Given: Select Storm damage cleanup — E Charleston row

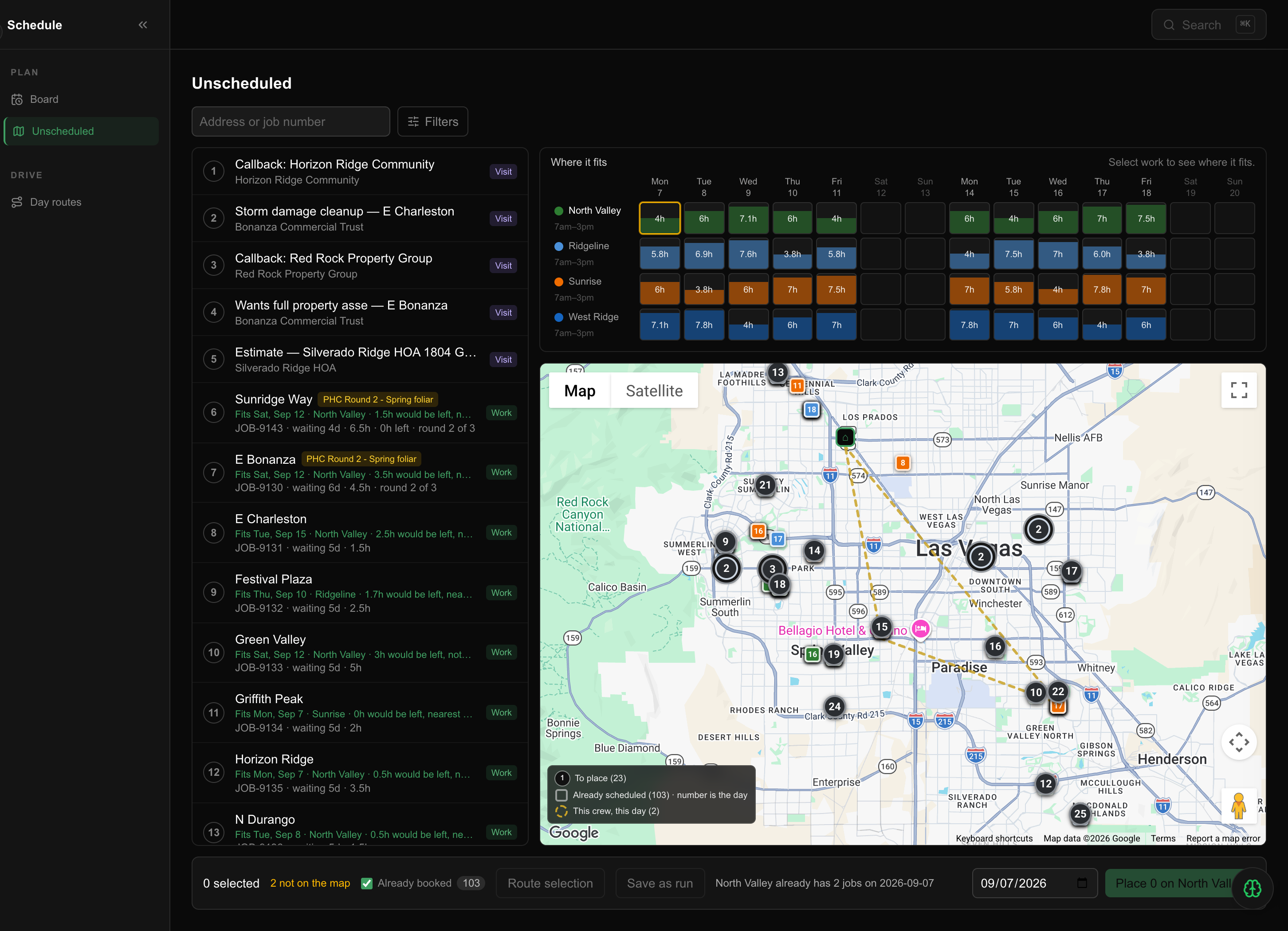Looking at the screenshot, I should (360, 219).
